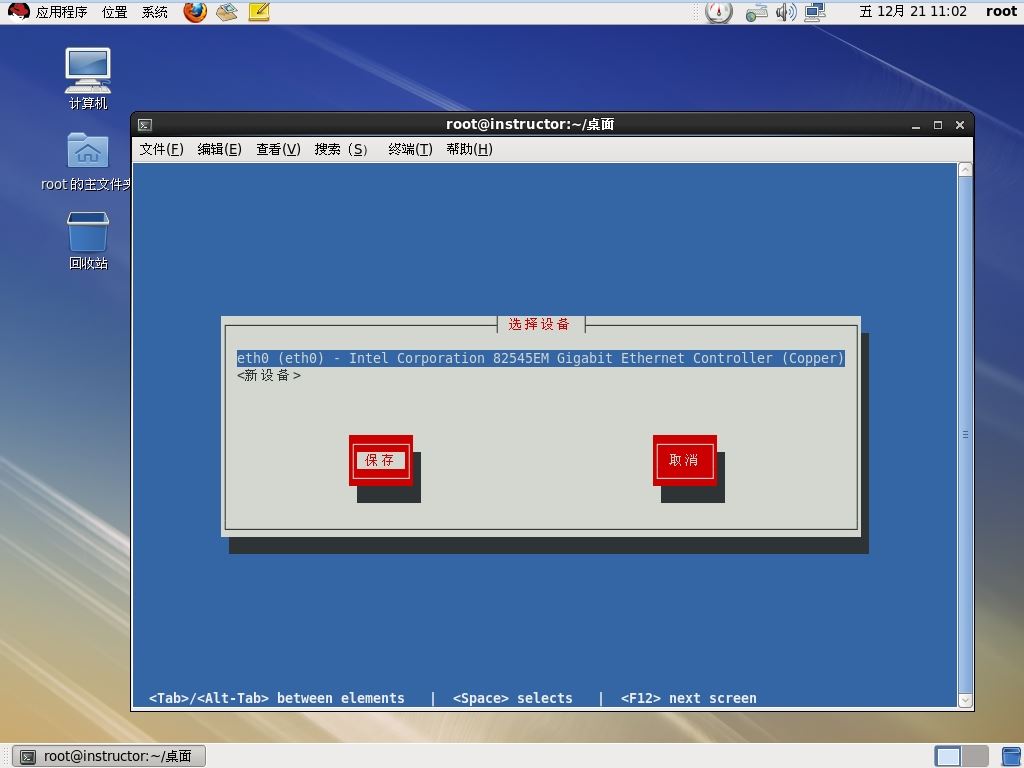
Task: Click the terminal window title icon
Action: (x=145, y=125)
